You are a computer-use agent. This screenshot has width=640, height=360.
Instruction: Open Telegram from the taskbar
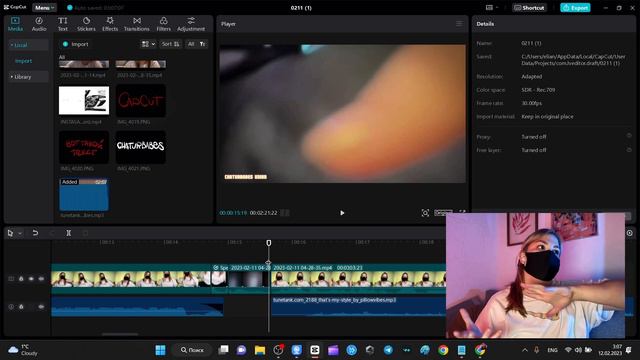pyautogui.click(x=388, y=350)
